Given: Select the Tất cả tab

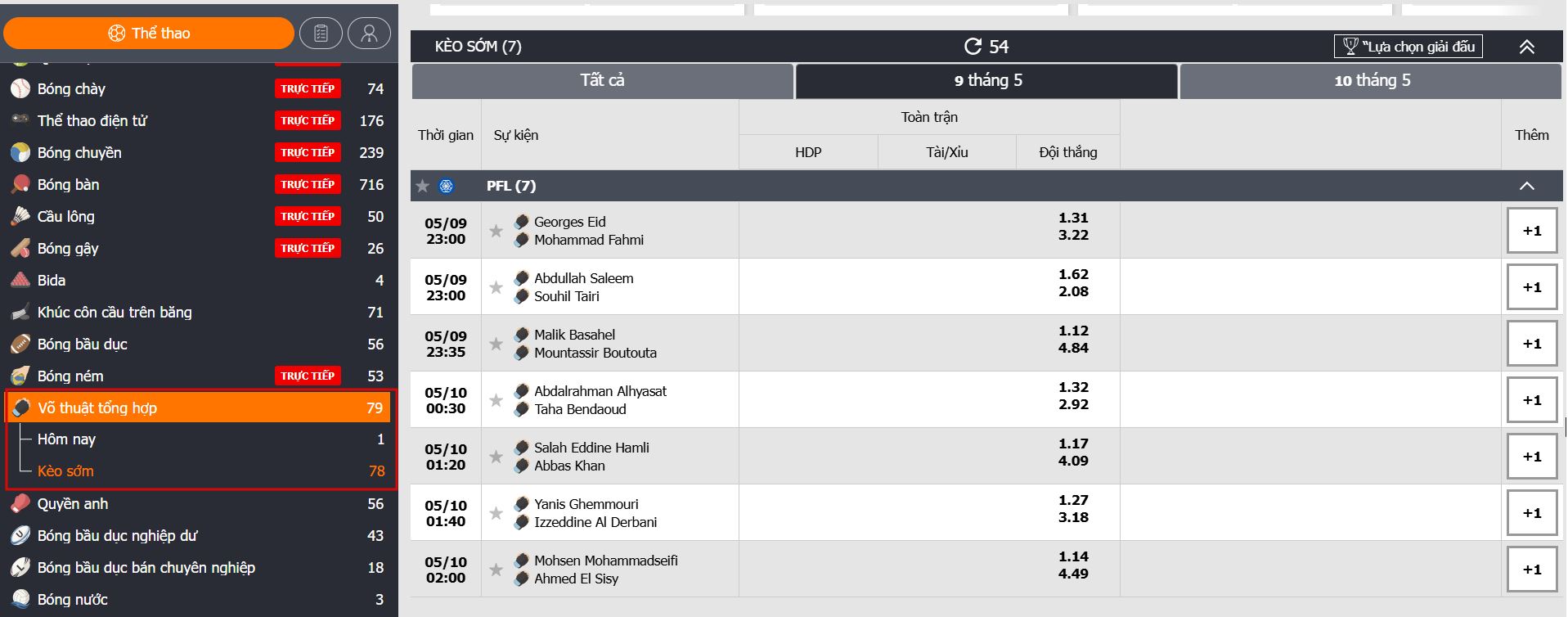Looking at the screenshot, I should [x=602, y=80].
